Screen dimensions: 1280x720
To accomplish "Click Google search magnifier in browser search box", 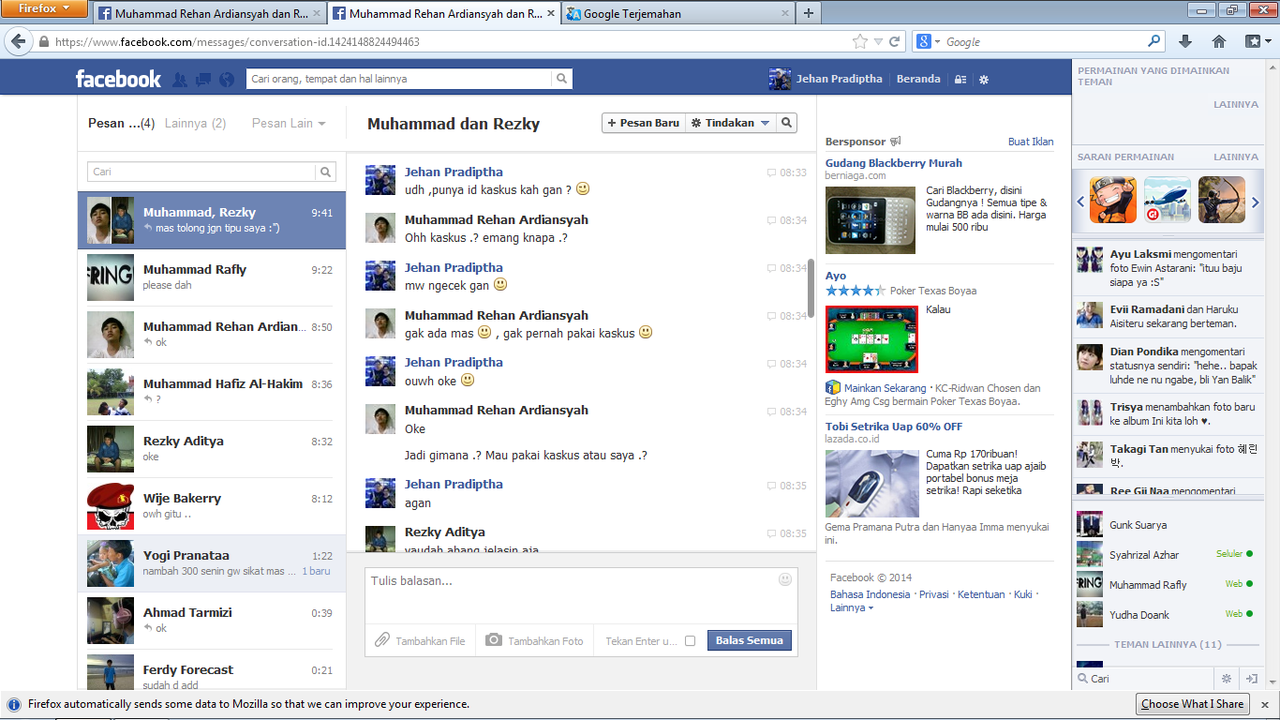I will [x=1155, y=42].
